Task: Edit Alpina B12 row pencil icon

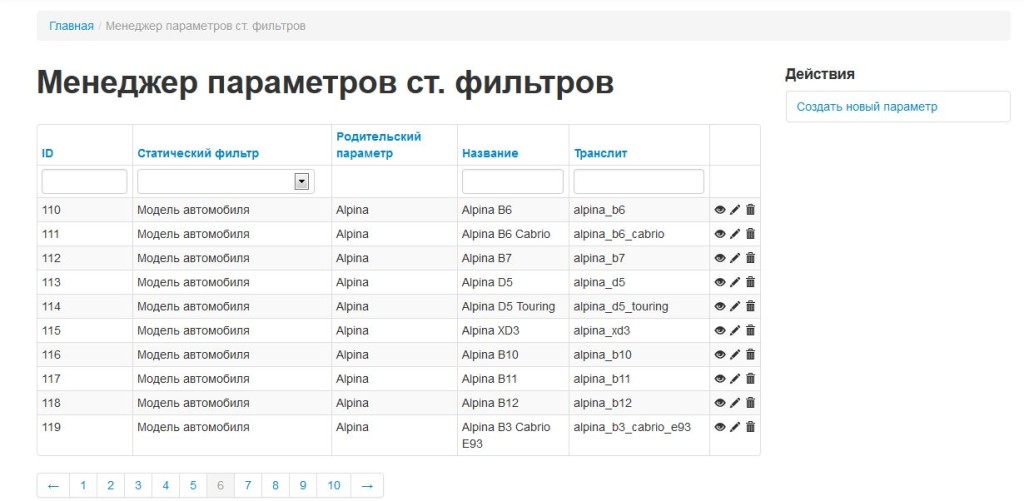Action: [x=735, y=403]
